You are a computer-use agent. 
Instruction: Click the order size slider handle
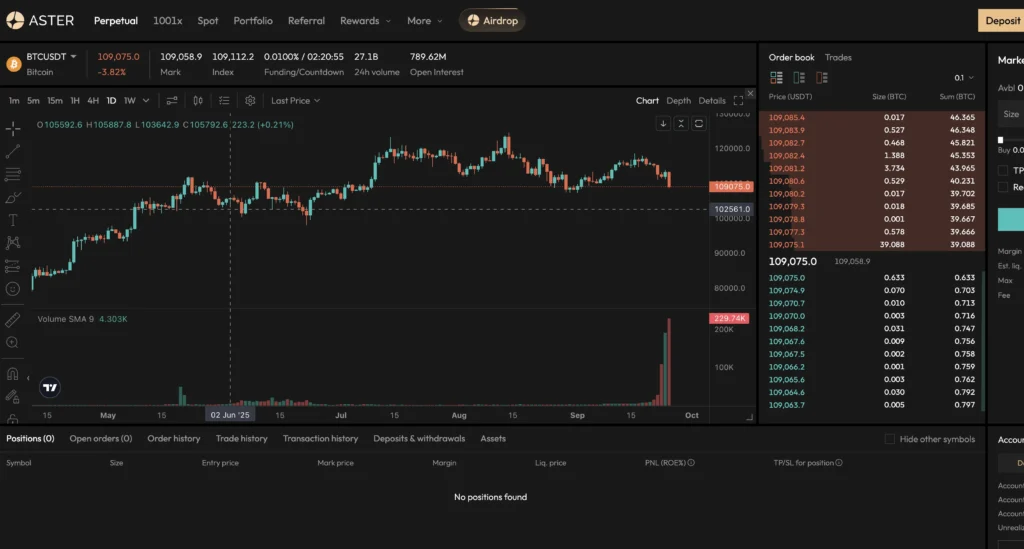click(1000, 140)
